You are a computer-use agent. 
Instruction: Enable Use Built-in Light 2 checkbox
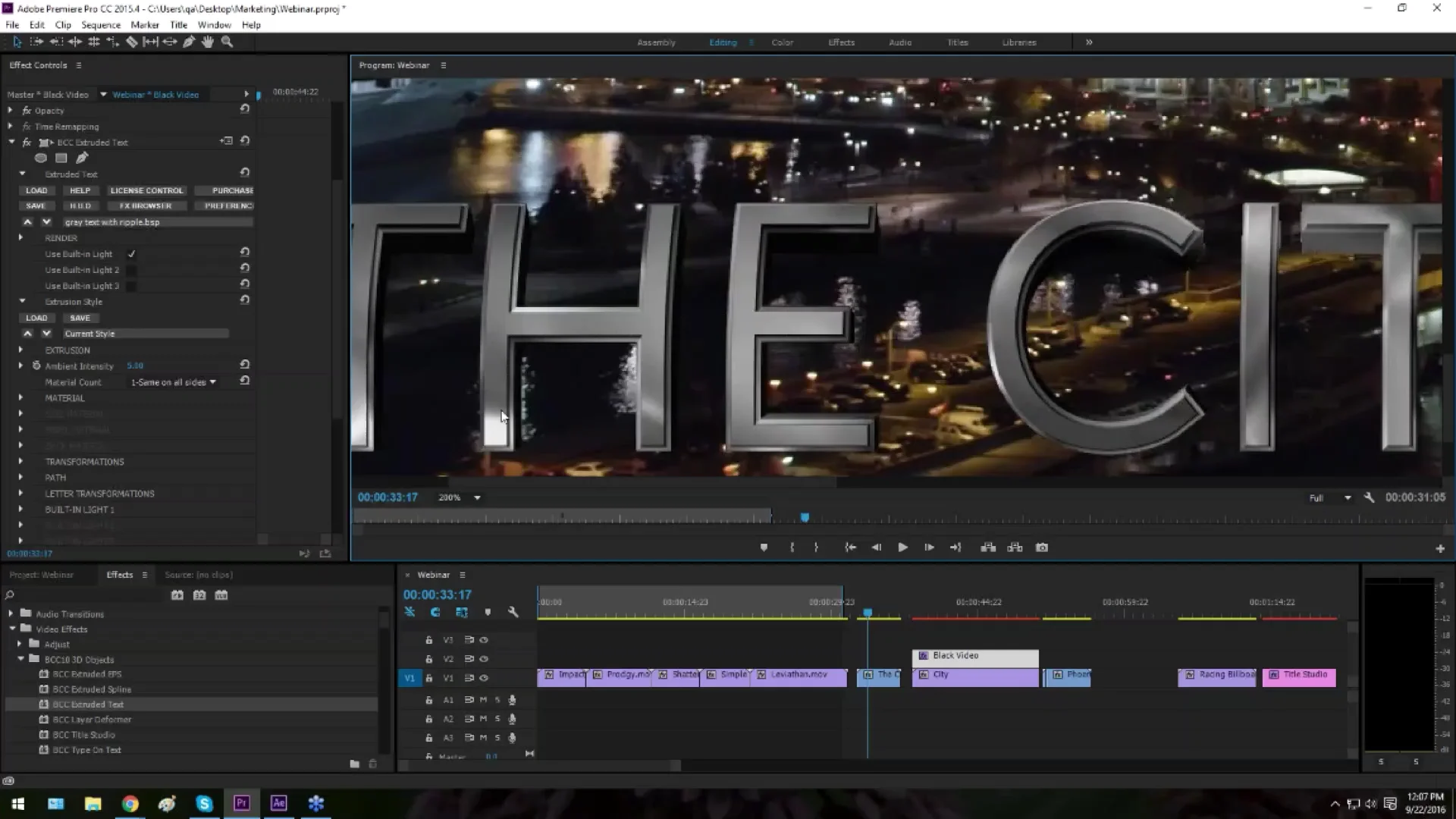(x=130, y=269)
